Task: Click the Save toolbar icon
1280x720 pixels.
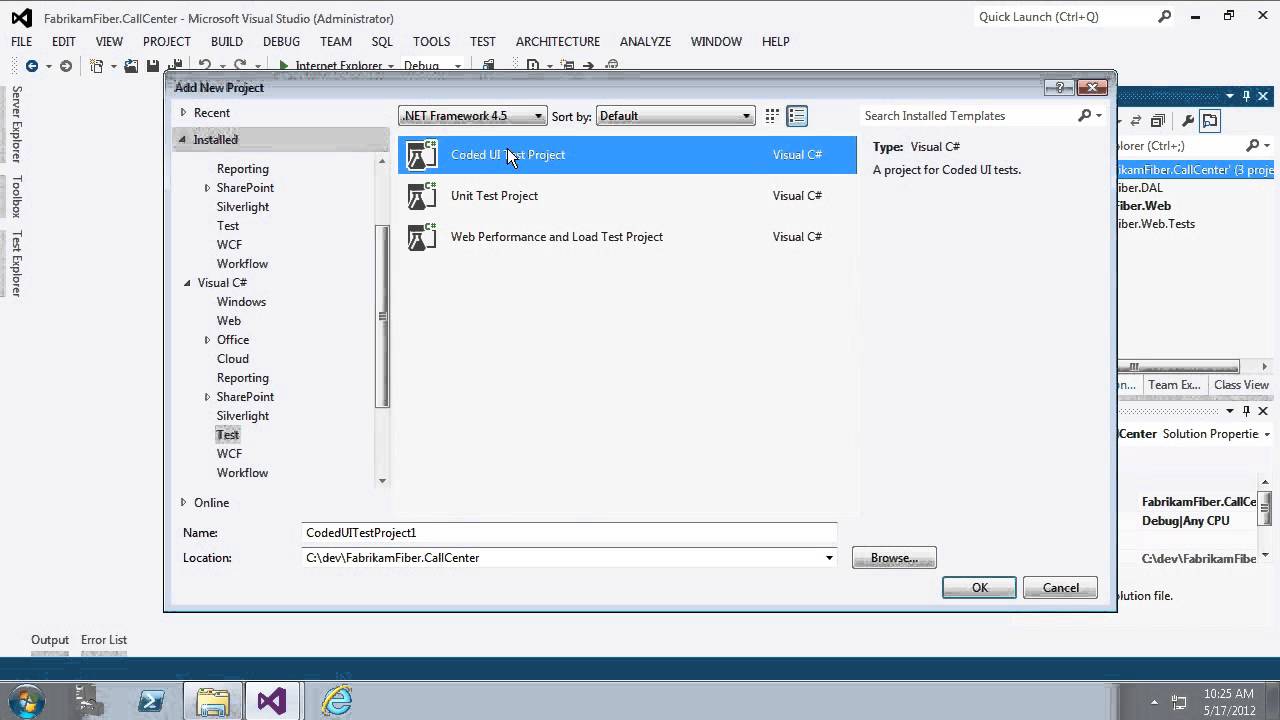Action: [153, 66]
